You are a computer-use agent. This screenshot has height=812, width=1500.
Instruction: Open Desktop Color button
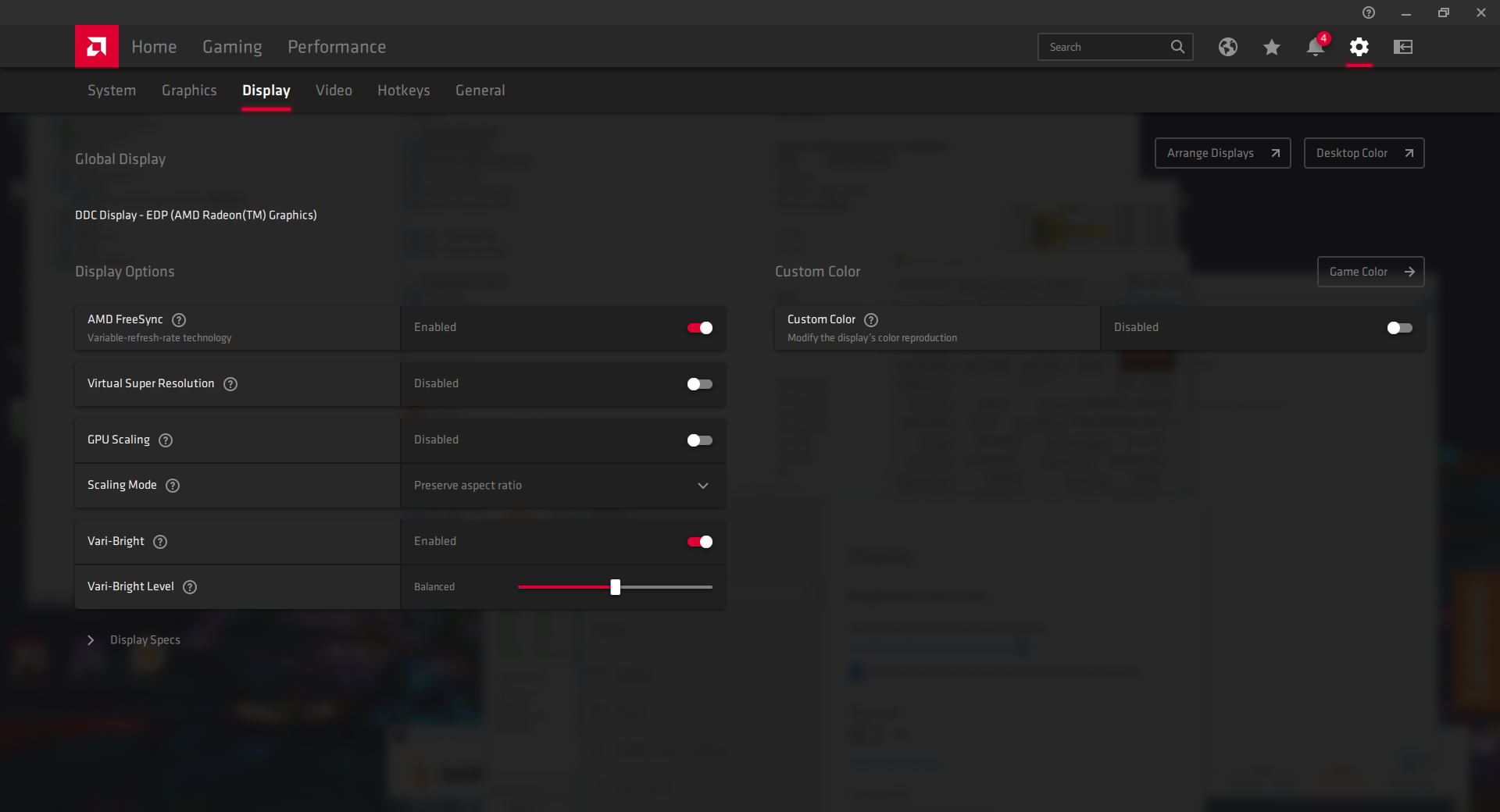pos(1364,153)
